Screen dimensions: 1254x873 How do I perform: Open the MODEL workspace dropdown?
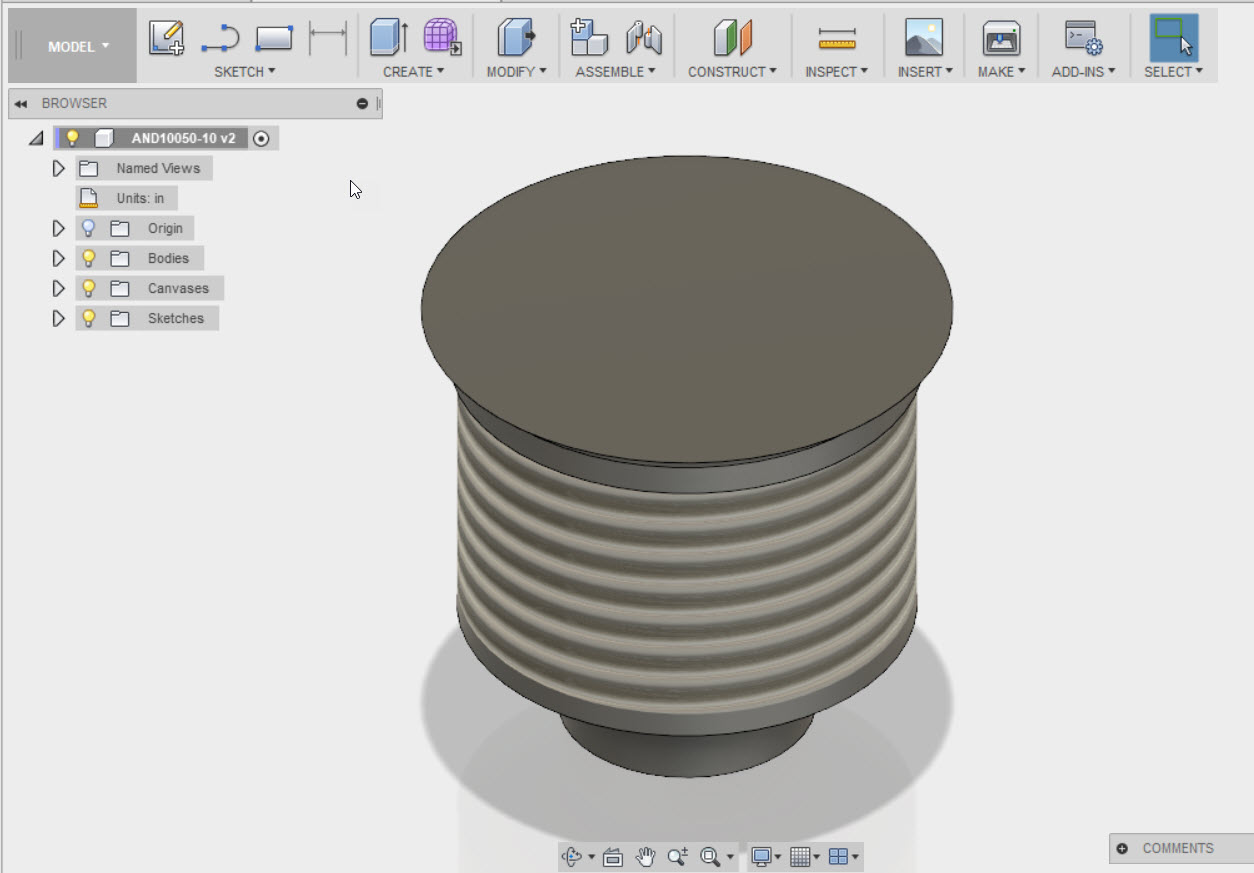point(78,46)
